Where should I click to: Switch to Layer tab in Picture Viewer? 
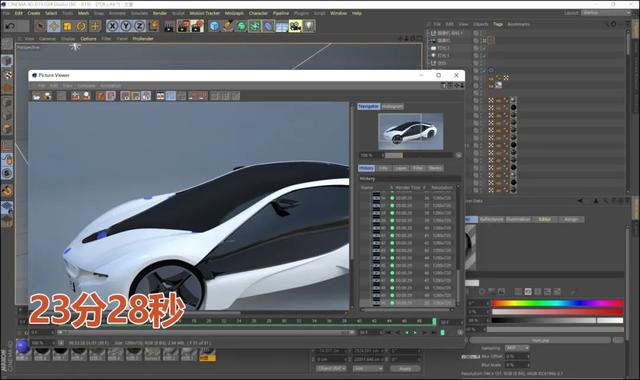(400, 168)
